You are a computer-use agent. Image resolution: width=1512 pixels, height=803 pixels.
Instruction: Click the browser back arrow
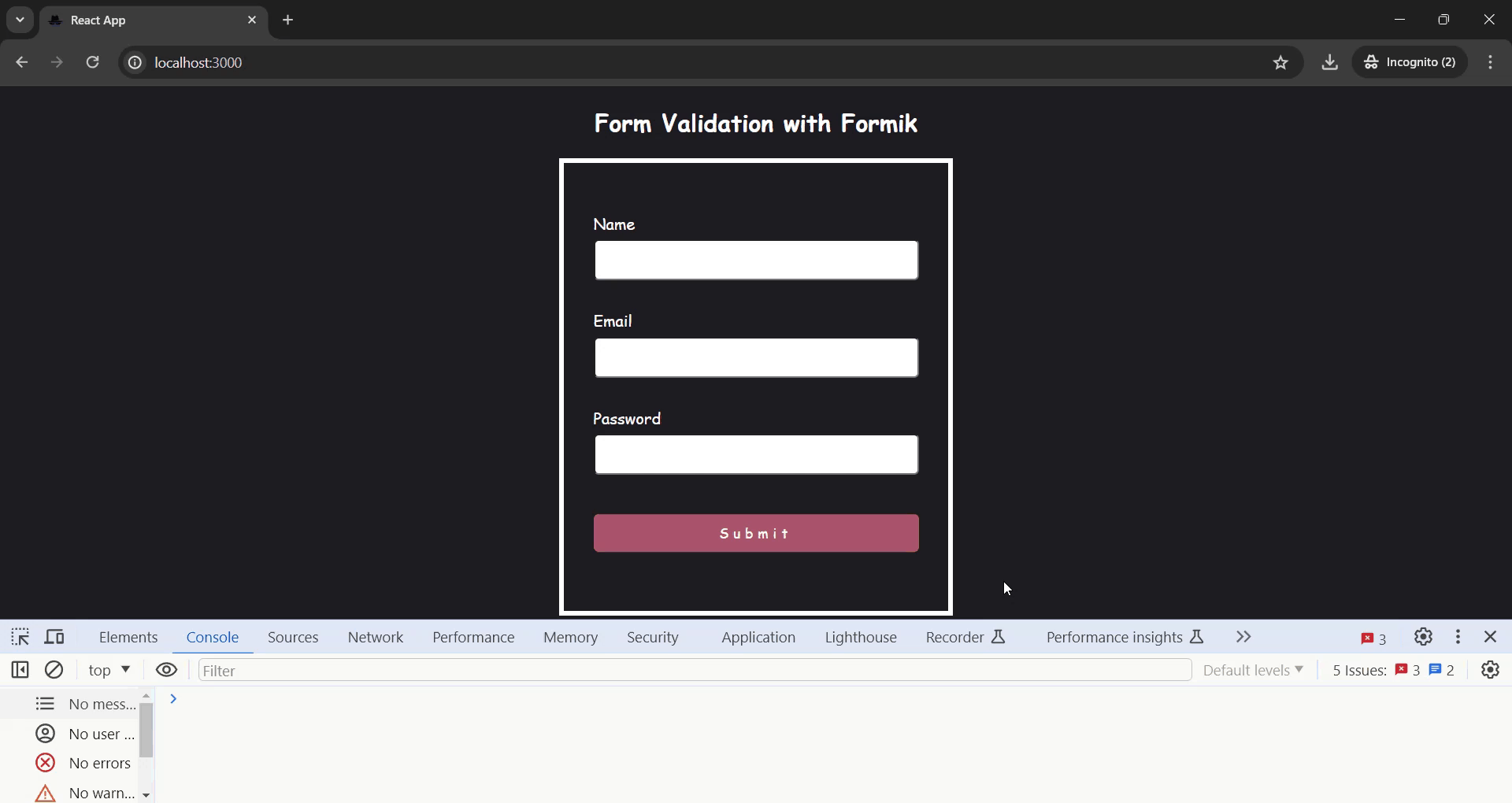click(21, 62)
